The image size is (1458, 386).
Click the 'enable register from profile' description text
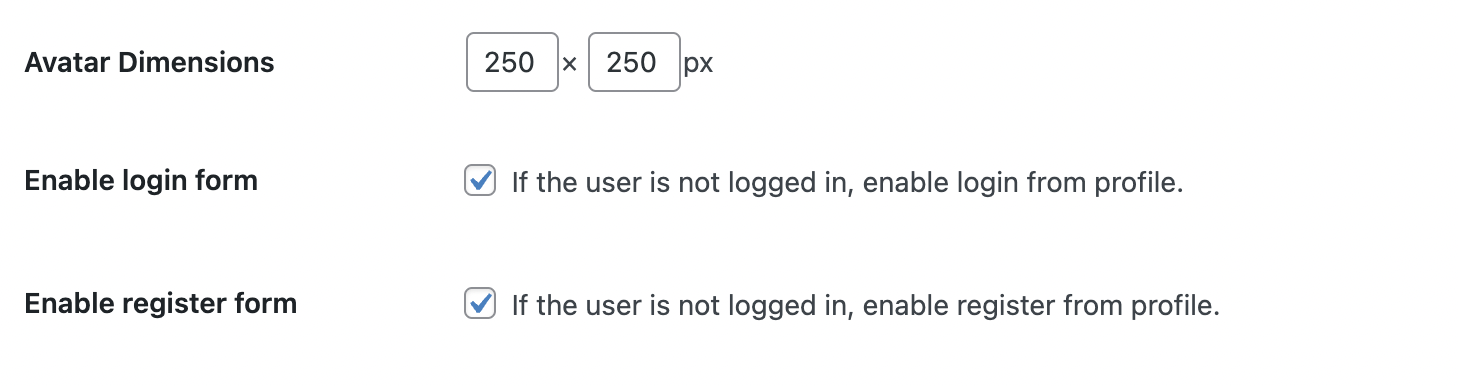click(x=866, y=305)
